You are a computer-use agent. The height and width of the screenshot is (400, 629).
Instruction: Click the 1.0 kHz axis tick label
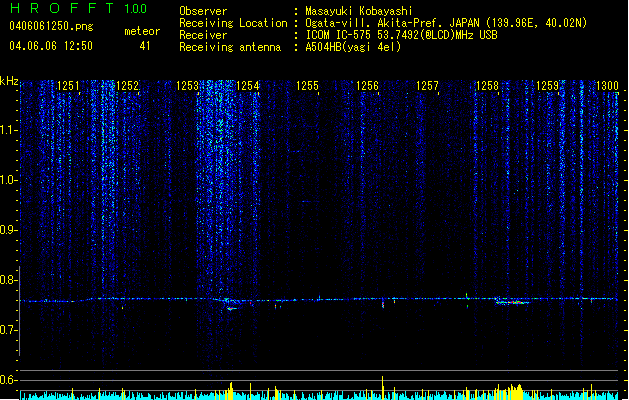click(9, 180)
